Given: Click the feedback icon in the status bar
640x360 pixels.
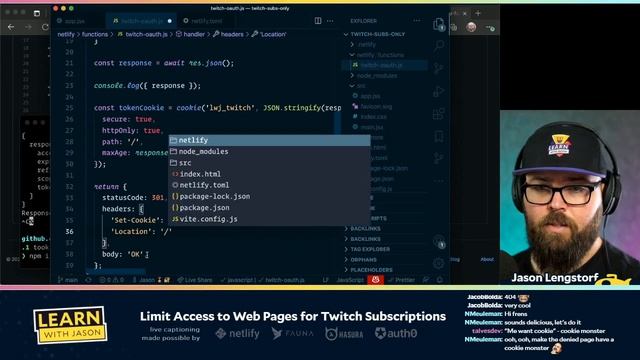Looking at the screenshot, I should 426,280.
